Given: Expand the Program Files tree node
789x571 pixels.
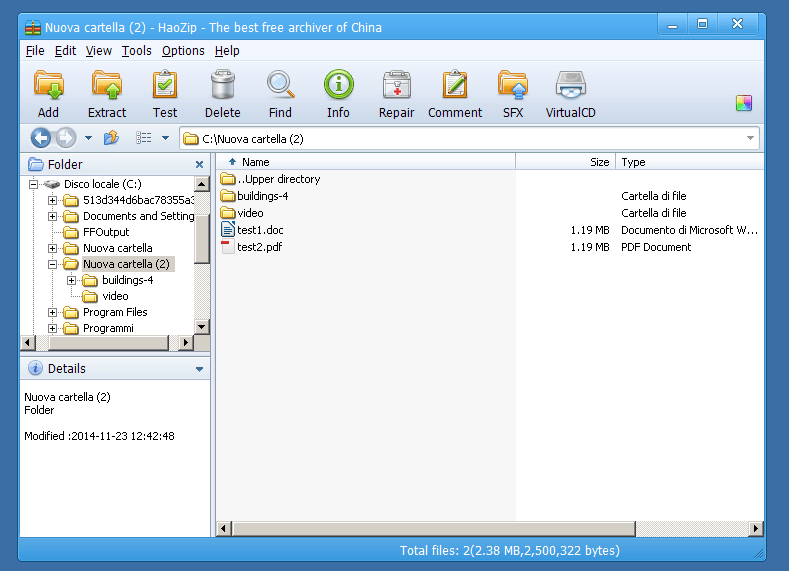Looking at the screenshot, I should 53,312.
